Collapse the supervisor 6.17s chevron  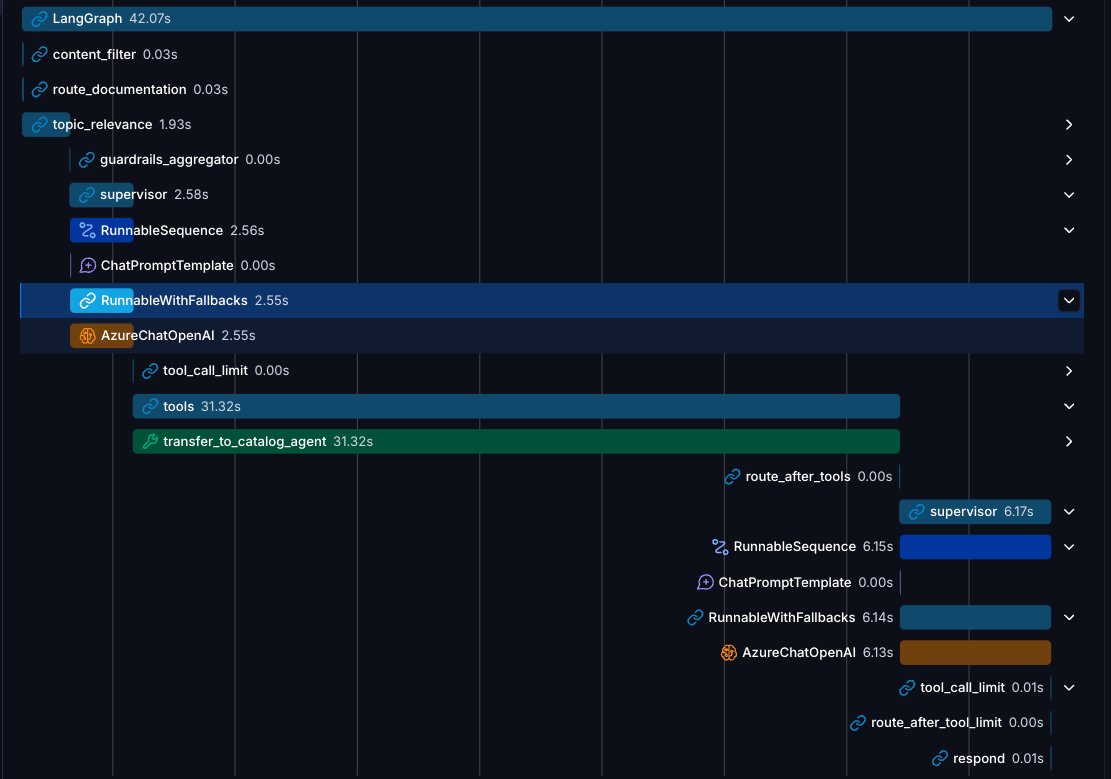point(1069,512)
